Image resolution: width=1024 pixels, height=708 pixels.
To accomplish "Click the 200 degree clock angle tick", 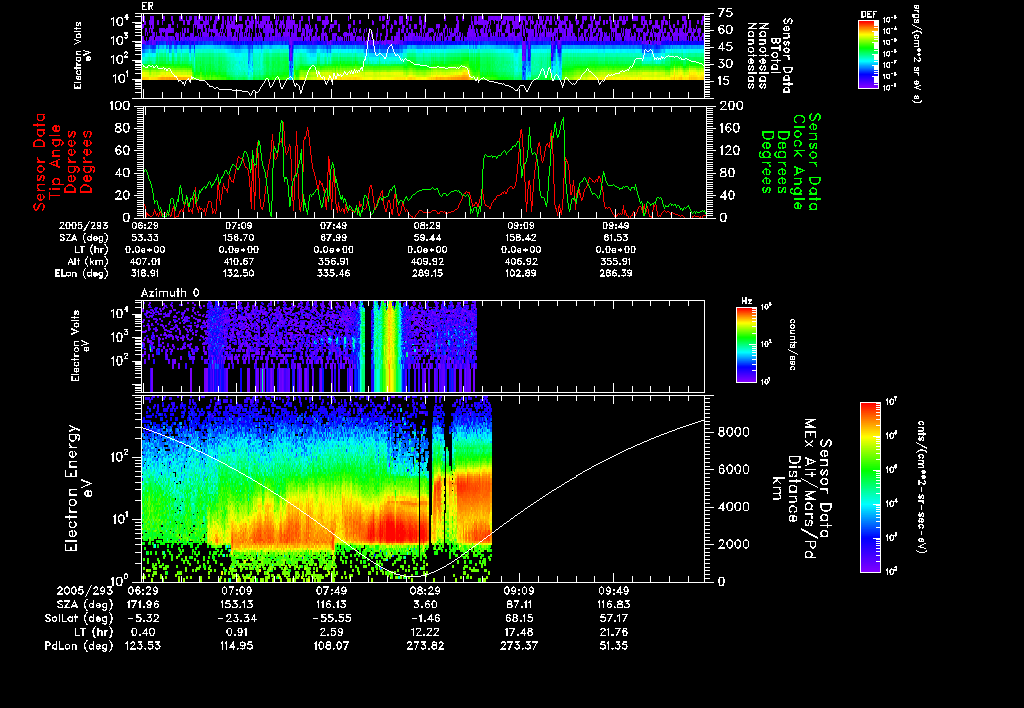I will click(731, 106).
